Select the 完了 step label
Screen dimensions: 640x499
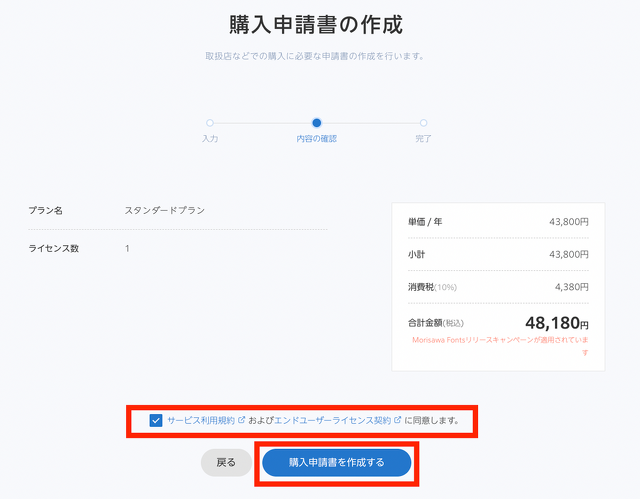point(423,139)
